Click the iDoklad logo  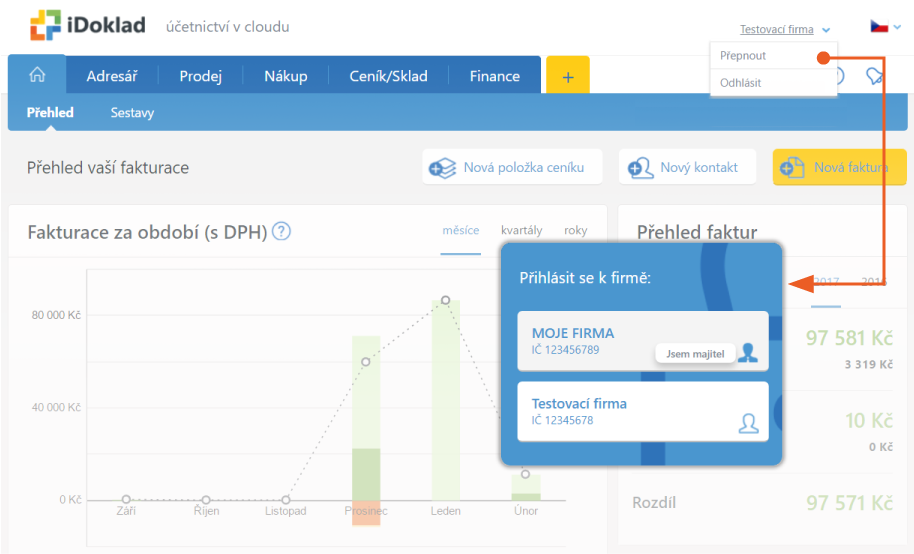87,25
